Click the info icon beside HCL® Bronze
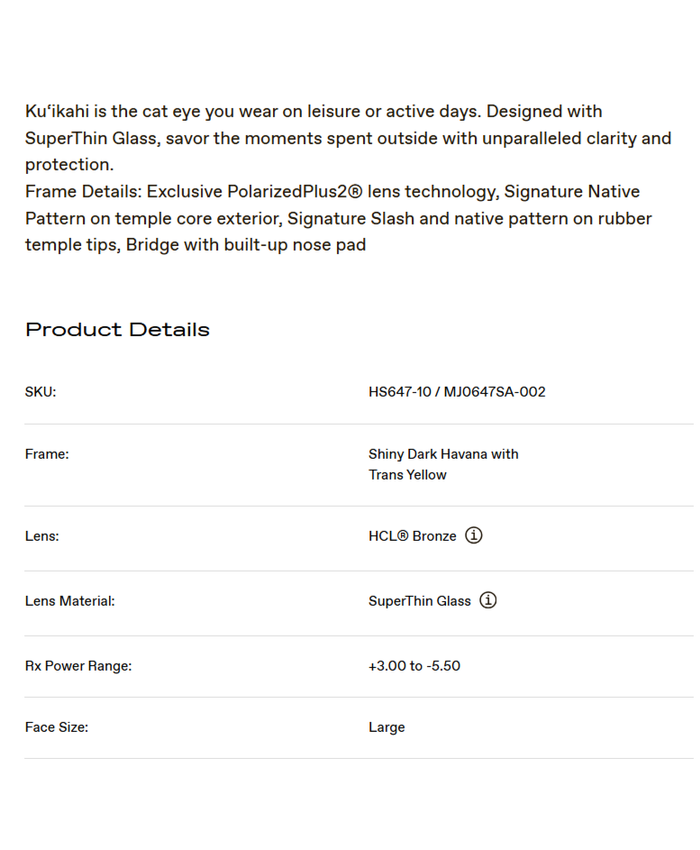700x850 pixels. coord(474,536)
